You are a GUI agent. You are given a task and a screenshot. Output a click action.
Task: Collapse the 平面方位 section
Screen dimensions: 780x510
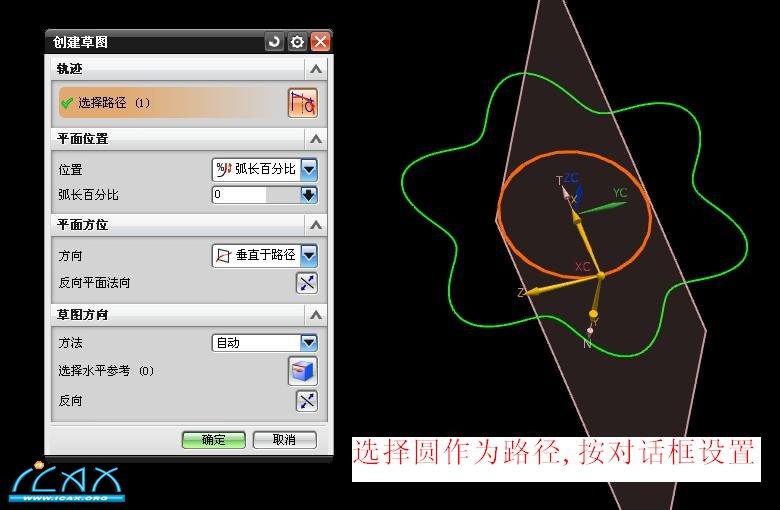pos(315,225)
